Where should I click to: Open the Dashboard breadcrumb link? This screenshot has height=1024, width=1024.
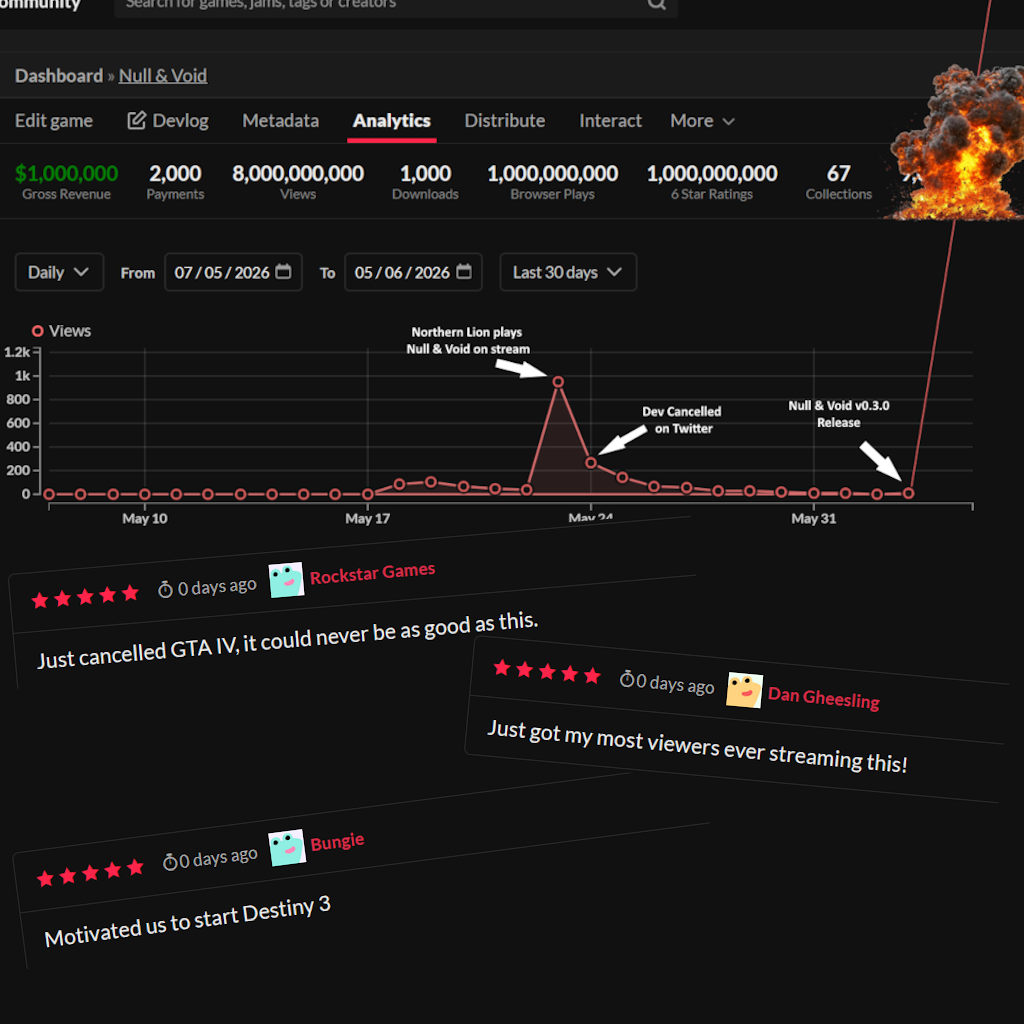pos(59,76)
